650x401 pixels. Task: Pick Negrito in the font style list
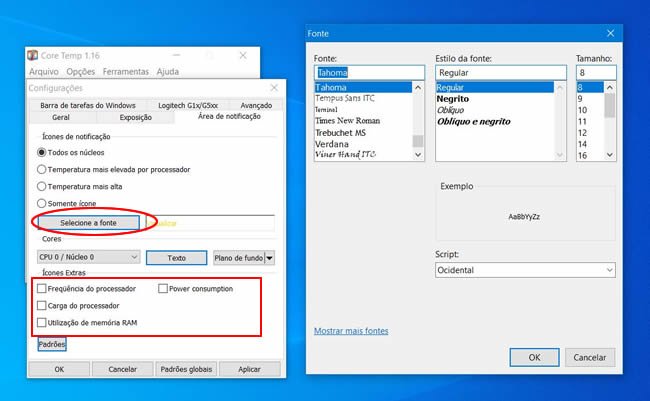click(x=452, y=99)
